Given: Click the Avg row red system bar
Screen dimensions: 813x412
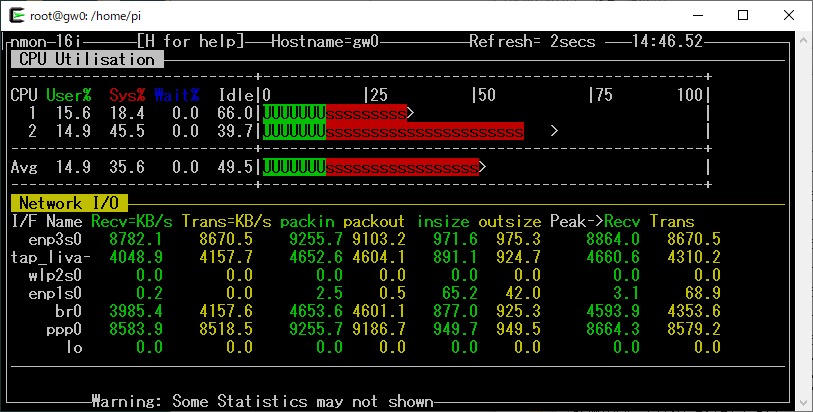Looking at the screenshot, I should click(x=402, y=167).
